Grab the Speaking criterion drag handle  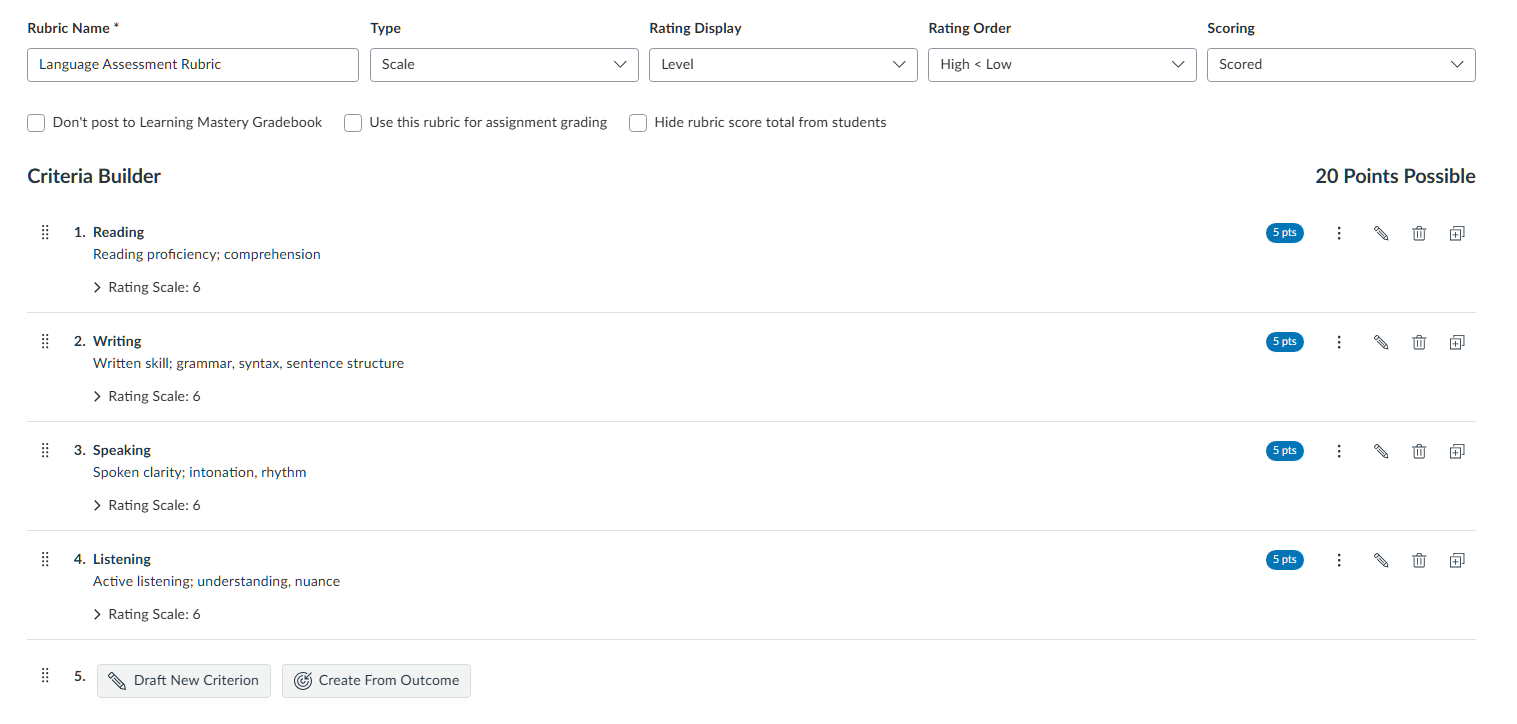coord(45,450)
